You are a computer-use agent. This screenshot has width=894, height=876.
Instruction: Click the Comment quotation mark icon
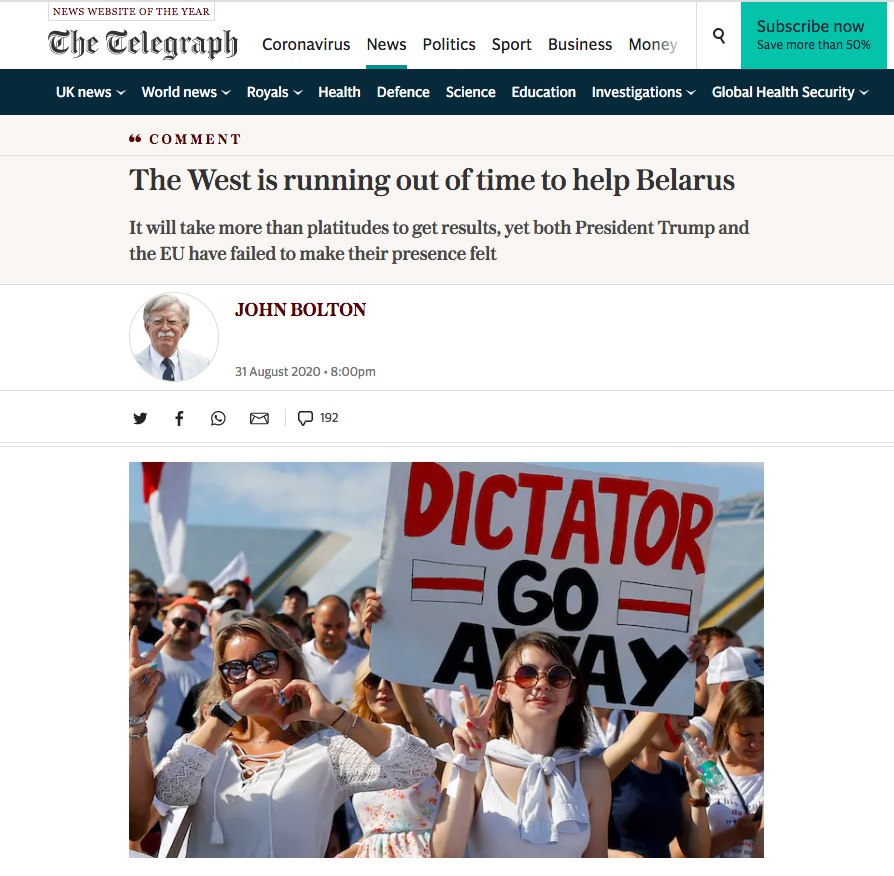(x=135, y=139)
